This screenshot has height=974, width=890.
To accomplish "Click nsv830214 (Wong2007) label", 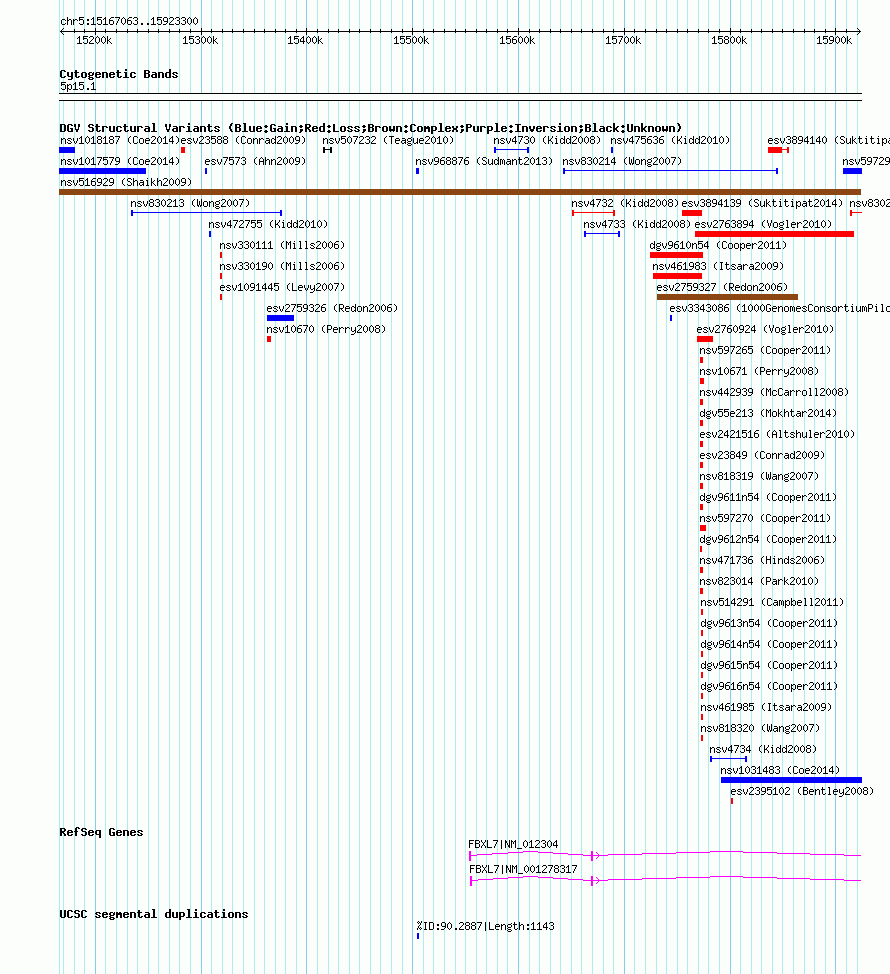I will 622,162.
